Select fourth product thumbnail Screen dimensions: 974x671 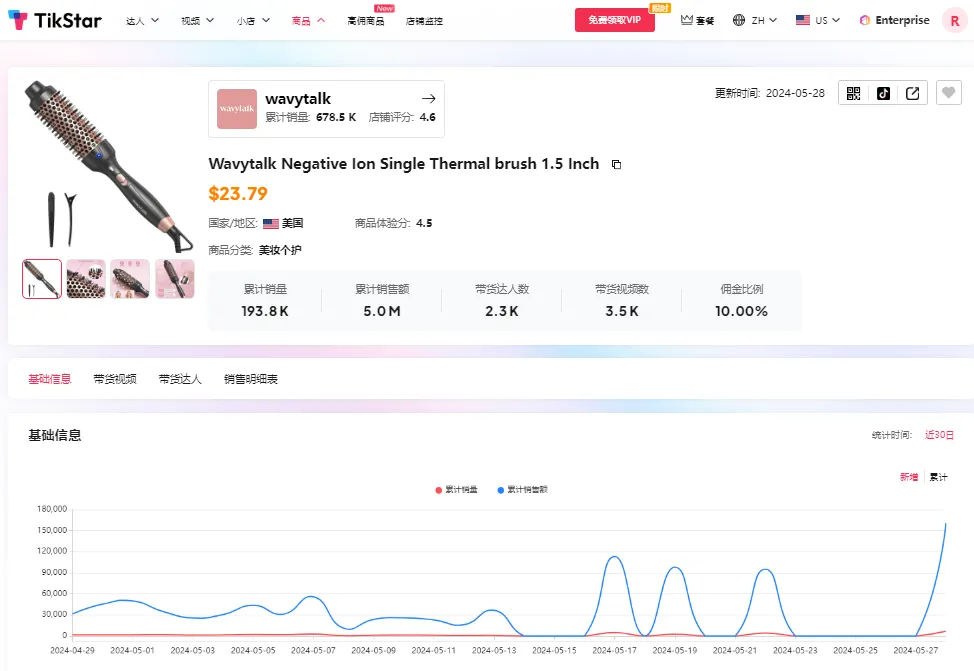[x=175, y=279]
